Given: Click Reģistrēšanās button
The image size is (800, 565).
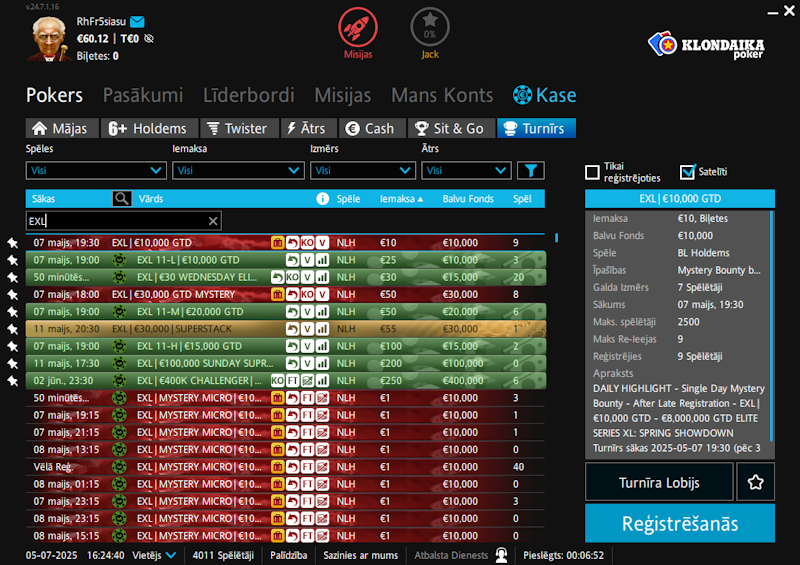Looking at the screenshot, I should point(680,524).
